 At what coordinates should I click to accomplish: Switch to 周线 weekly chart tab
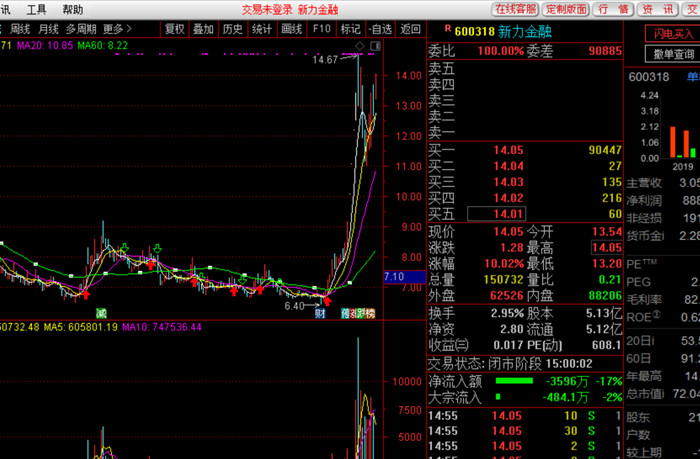(20, 29)
